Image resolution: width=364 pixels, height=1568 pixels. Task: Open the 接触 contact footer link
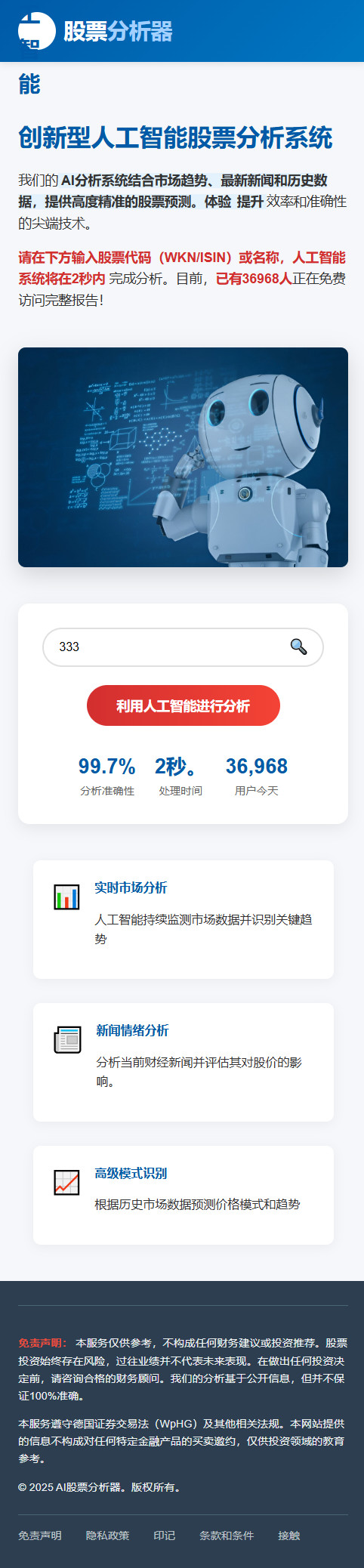pos(288,1536)
